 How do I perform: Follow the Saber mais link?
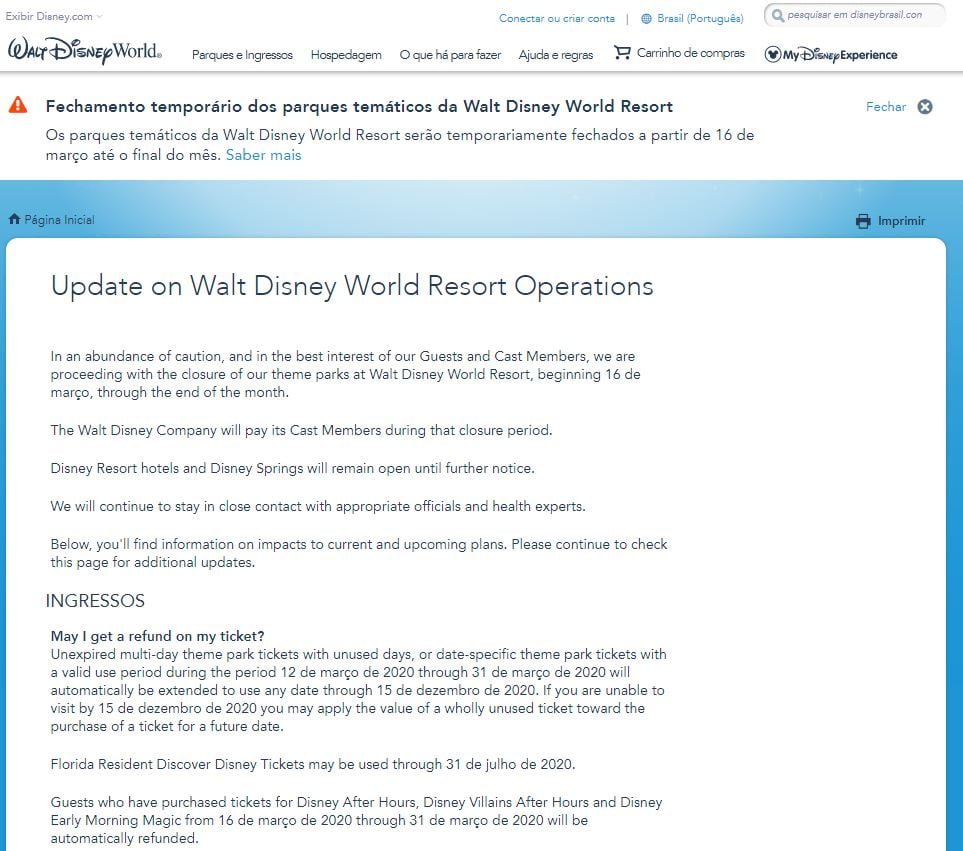(x=263, y=155)
